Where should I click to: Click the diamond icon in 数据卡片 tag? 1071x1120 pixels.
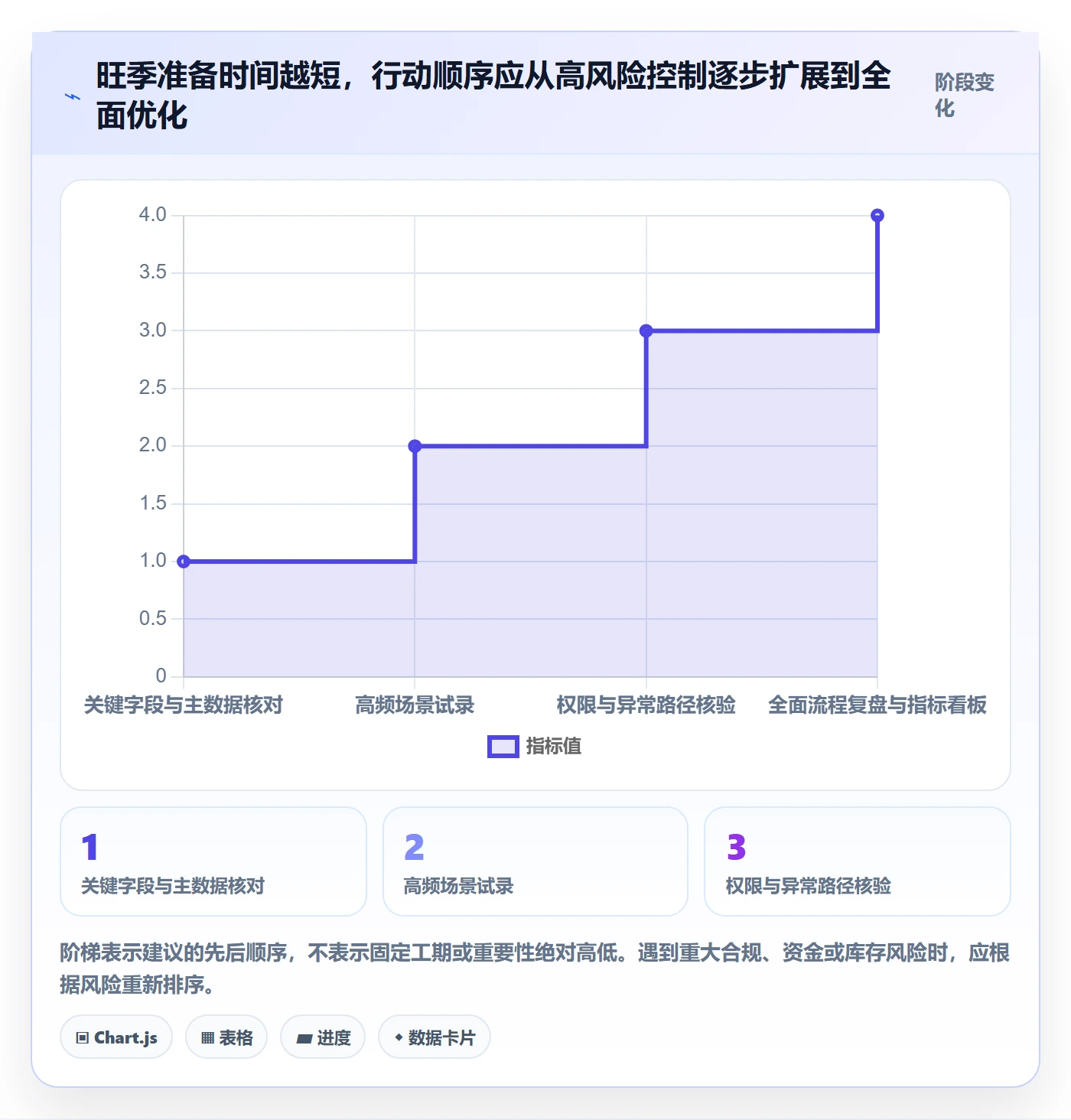coord(399,1037)
